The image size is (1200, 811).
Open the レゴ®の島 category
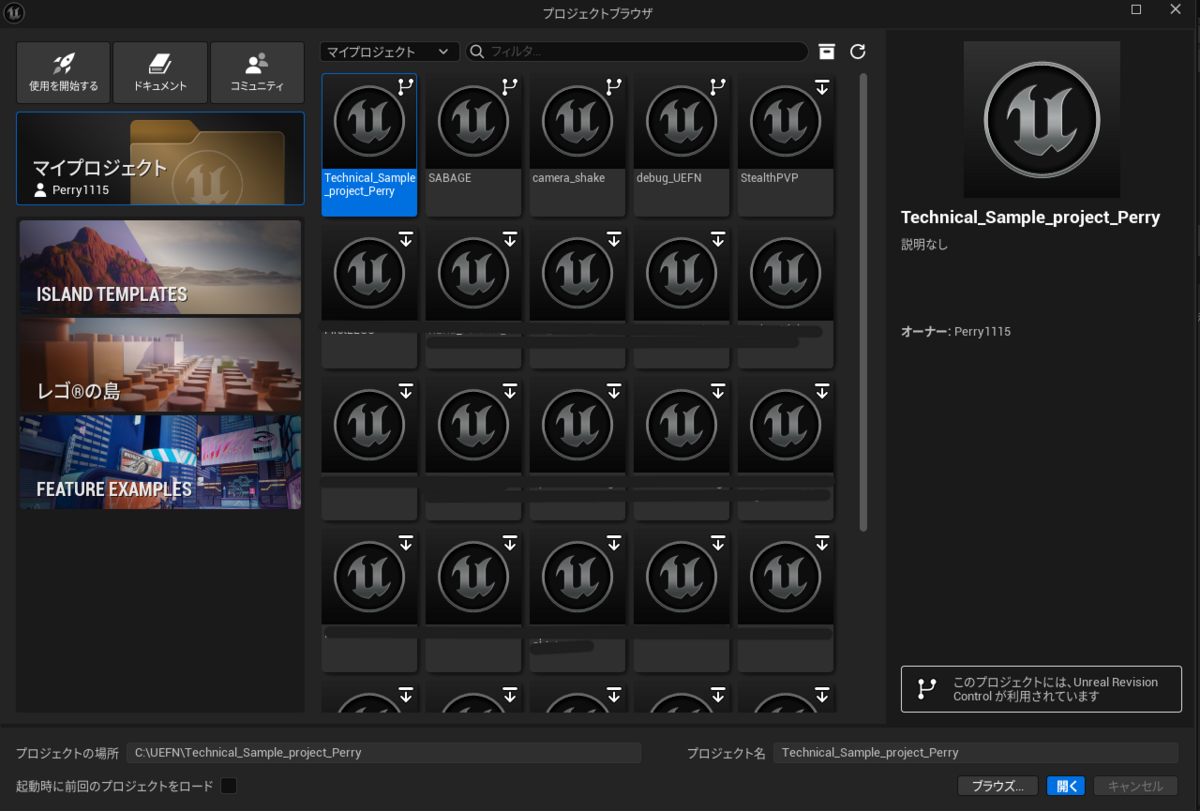coord(160,365)
